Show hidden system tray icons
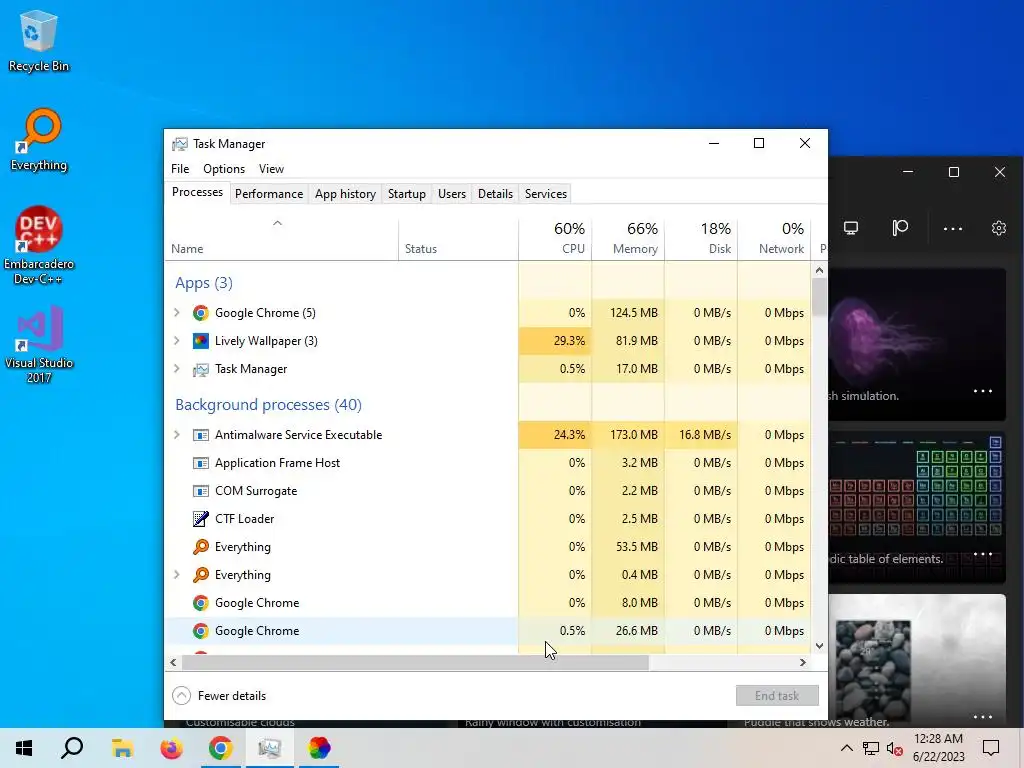 846,748
